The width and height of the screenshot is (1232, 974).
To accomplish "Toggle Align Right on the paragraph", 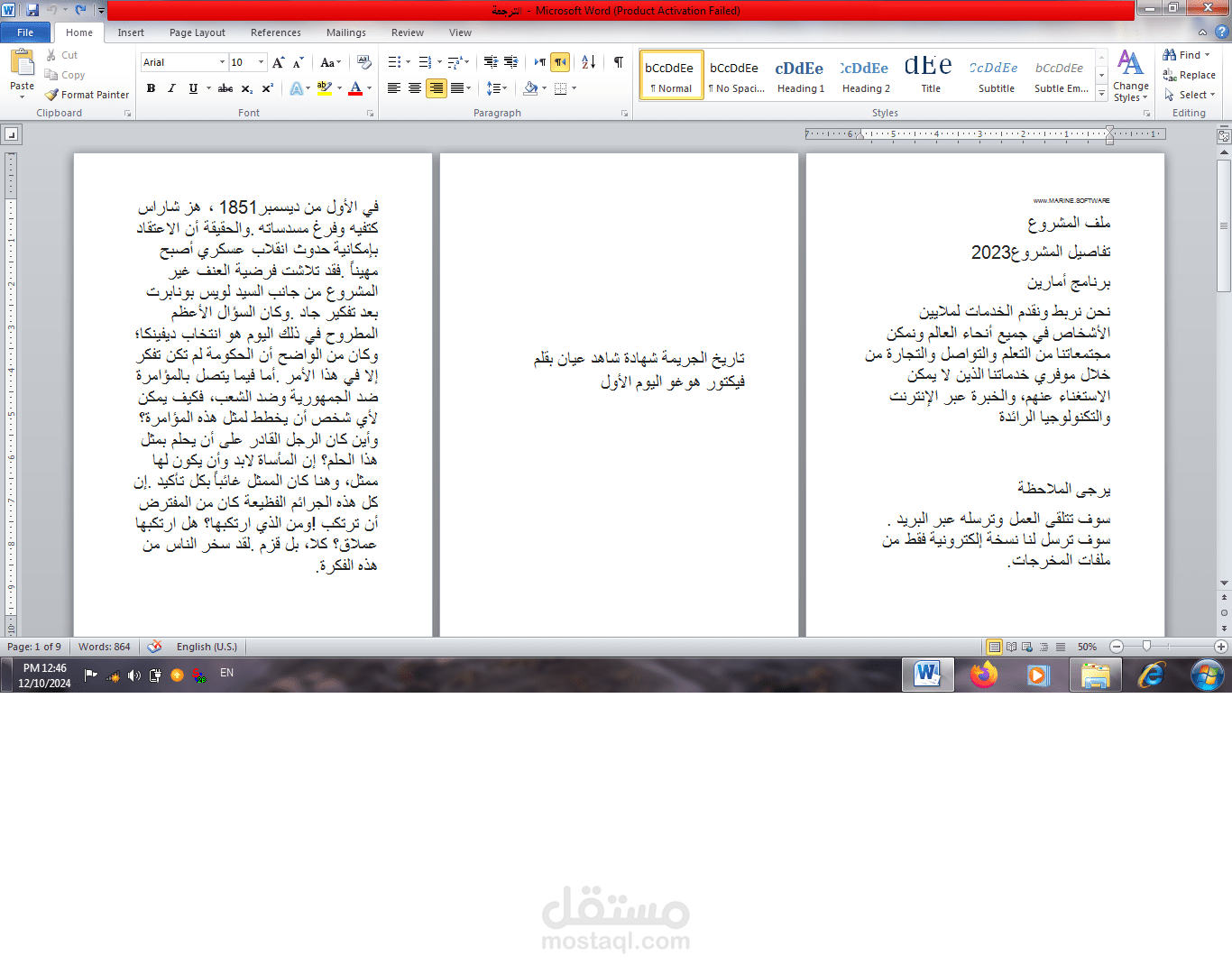I will coord(437,88).
